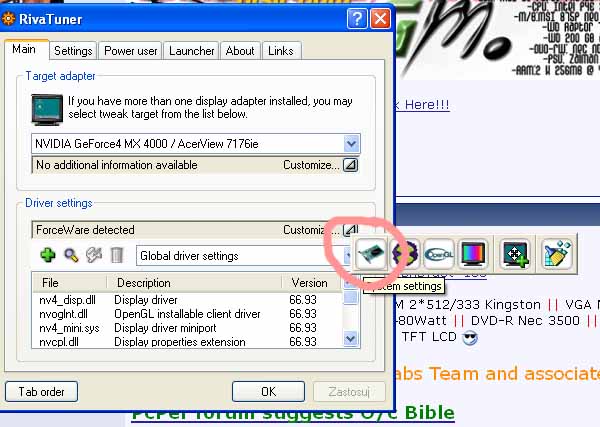Open the Power user tab
The height and width of the screenshot is (427, 600).
(x=130, y=51)
